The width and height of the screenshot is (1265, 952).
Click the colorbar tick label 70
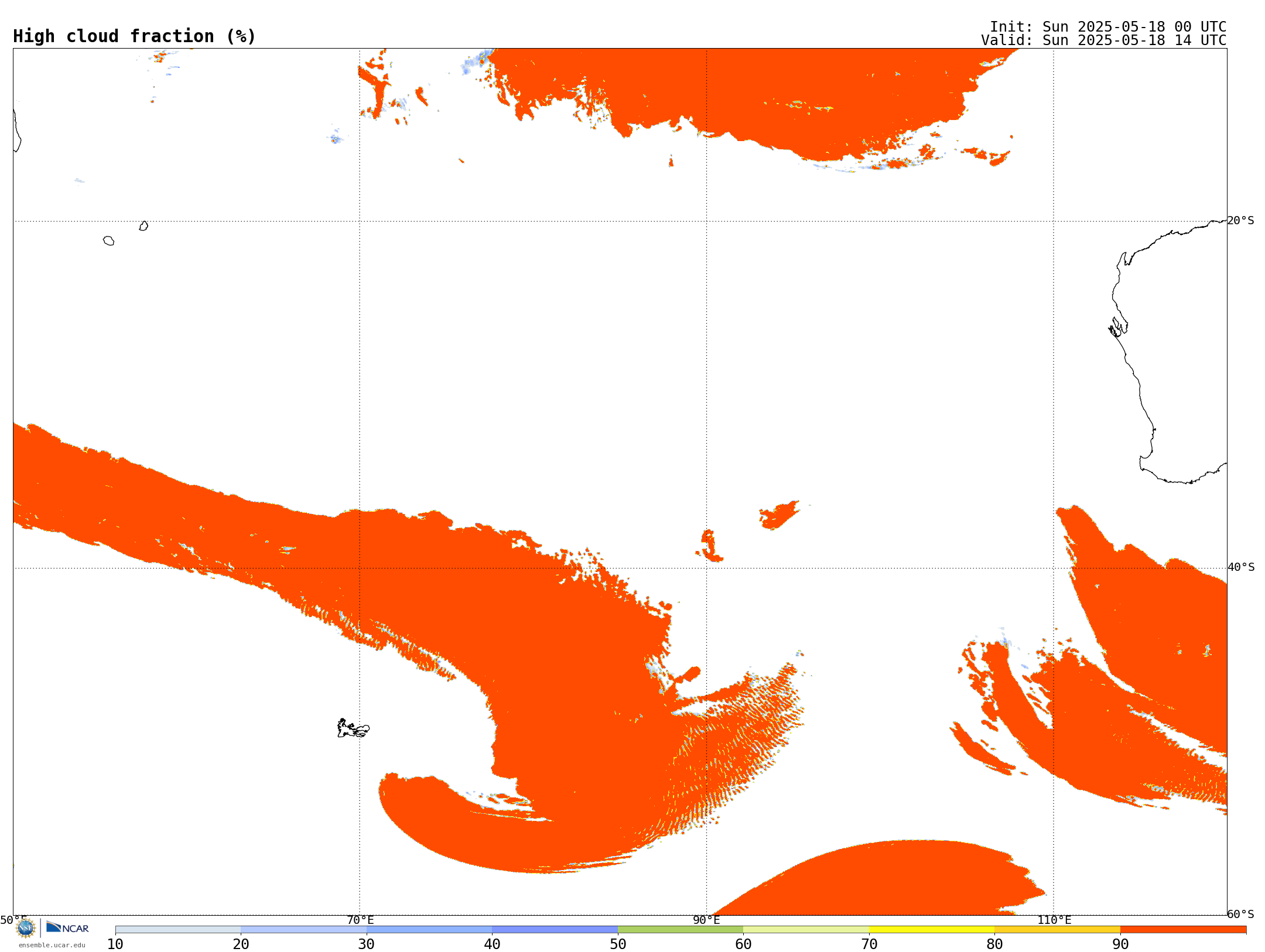tap(869, 944)
